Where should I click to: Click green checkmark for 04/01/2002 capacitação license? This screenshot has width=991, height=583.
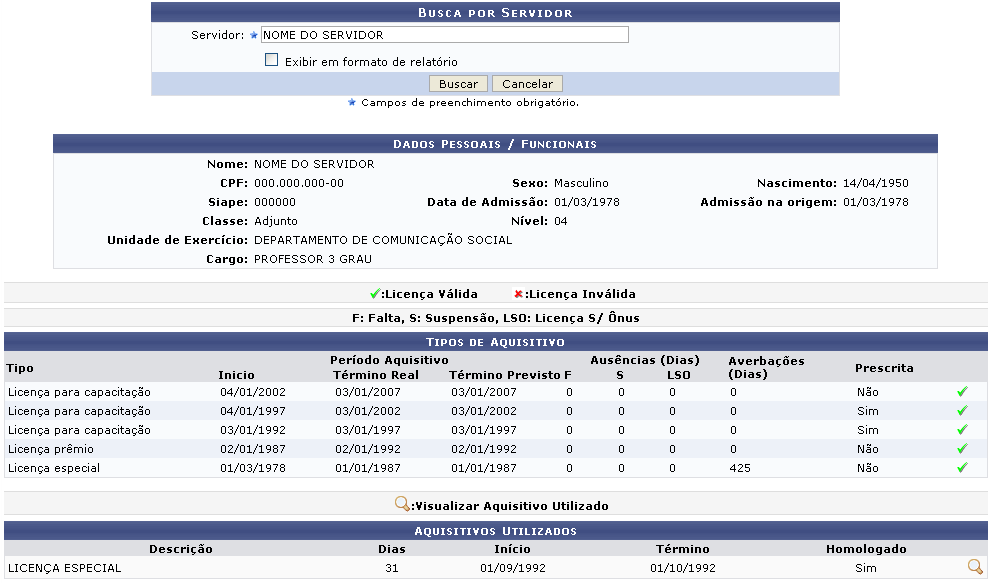click(x=962, y=392)
